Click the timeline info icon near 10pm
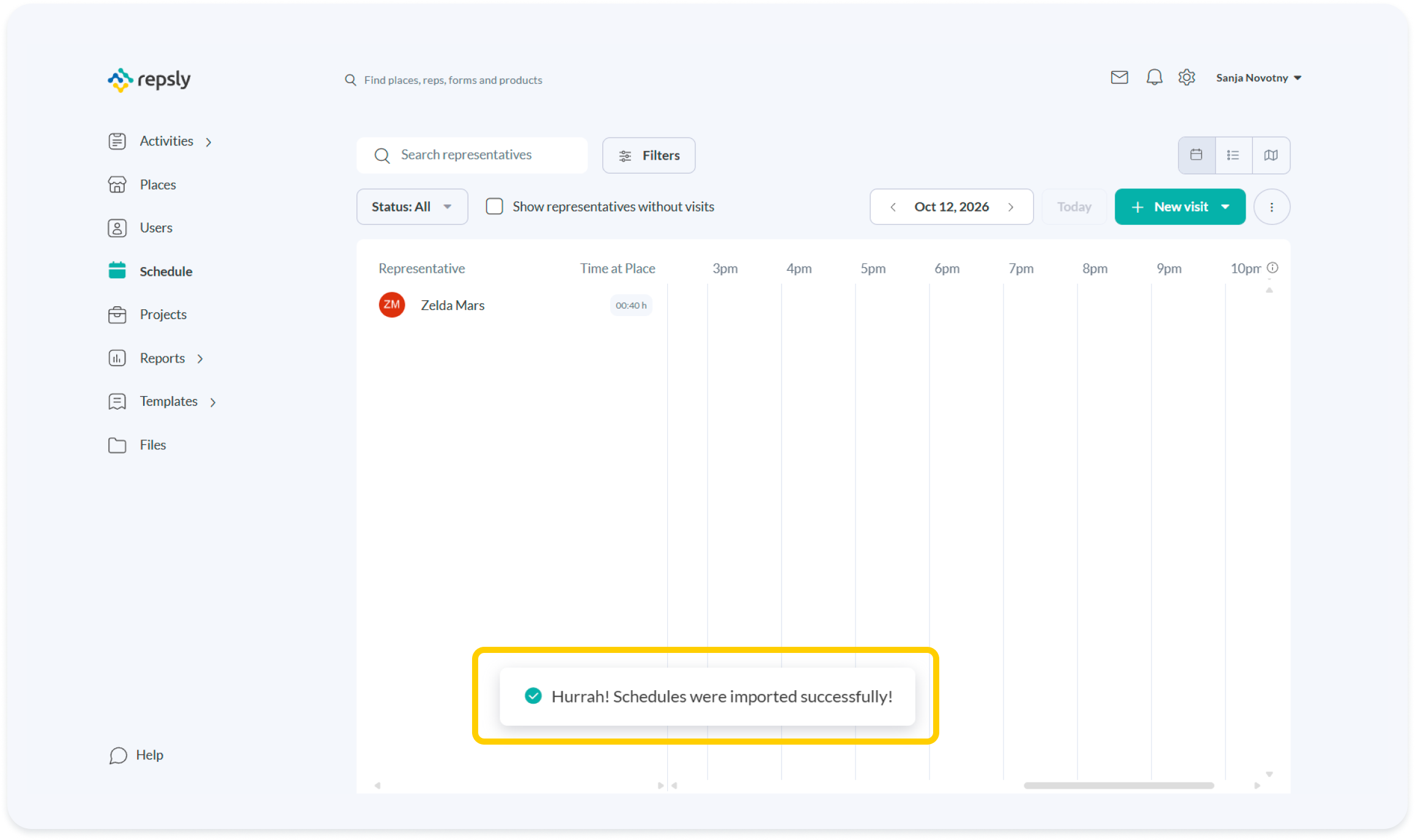The image size is (1415, 840). pyautogui.click(x=1273, y=268)
